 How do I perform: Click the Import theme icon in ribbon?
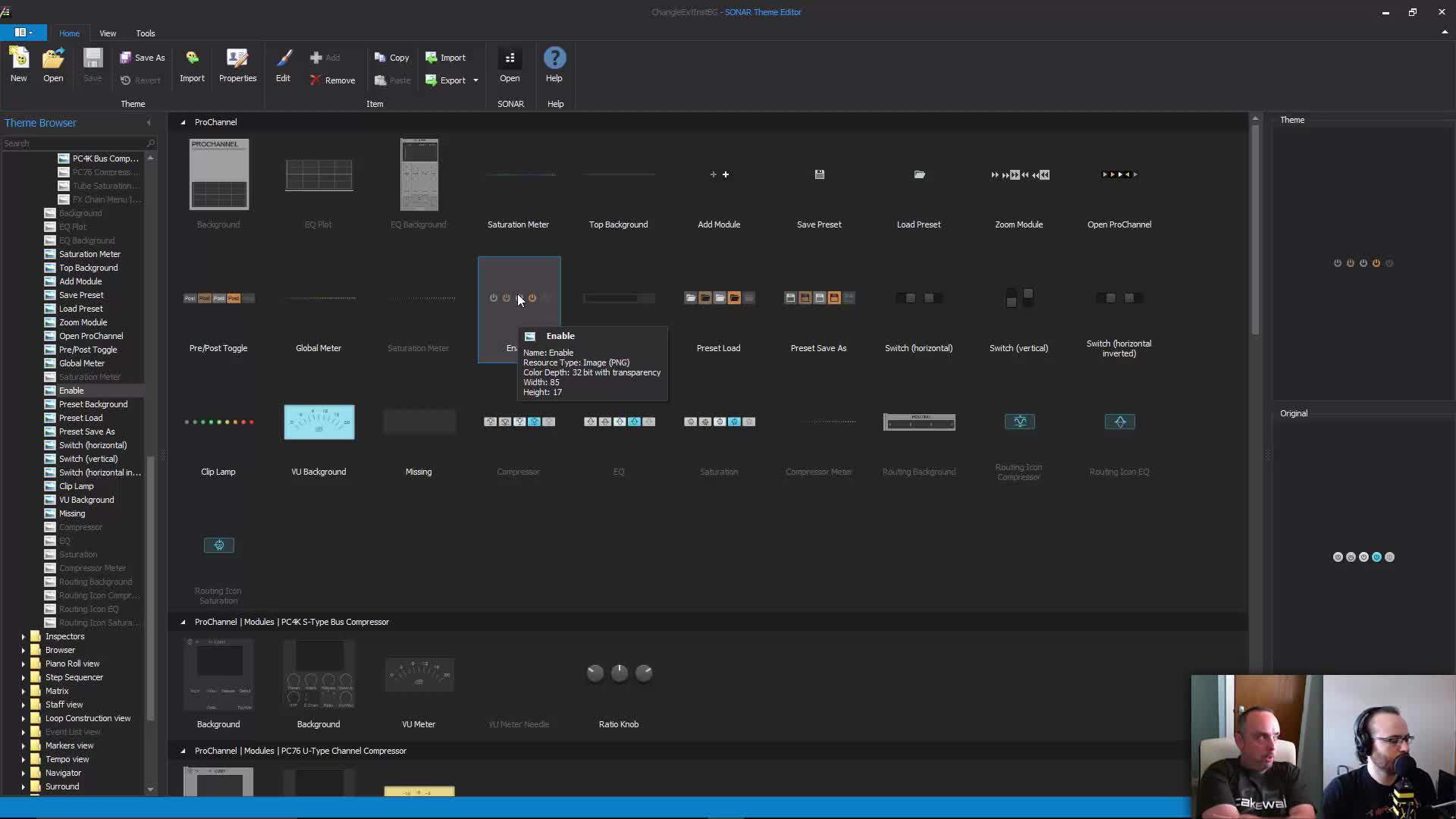point(192,59)
